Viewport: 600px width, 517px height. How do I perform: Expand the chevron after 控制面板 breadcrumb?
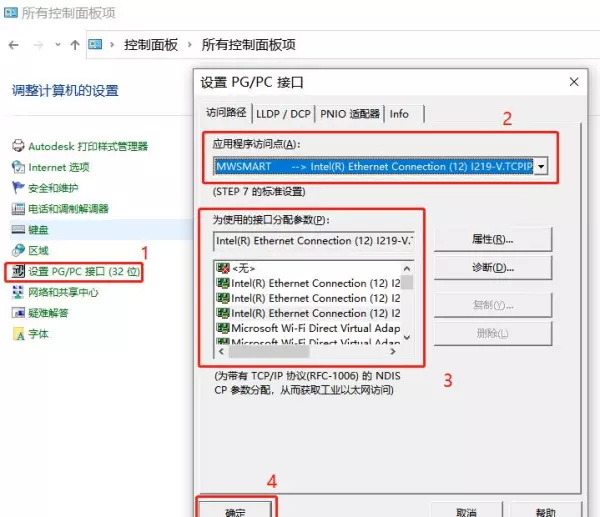[189, 45]
